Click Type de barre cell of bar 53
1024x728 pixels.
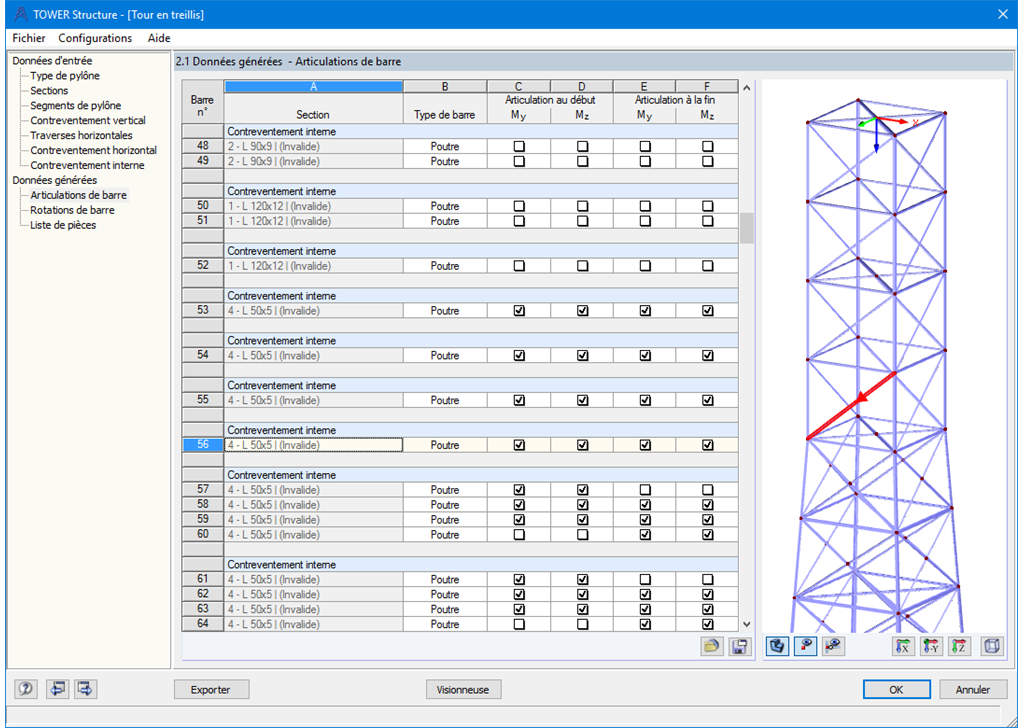[445, 311]
